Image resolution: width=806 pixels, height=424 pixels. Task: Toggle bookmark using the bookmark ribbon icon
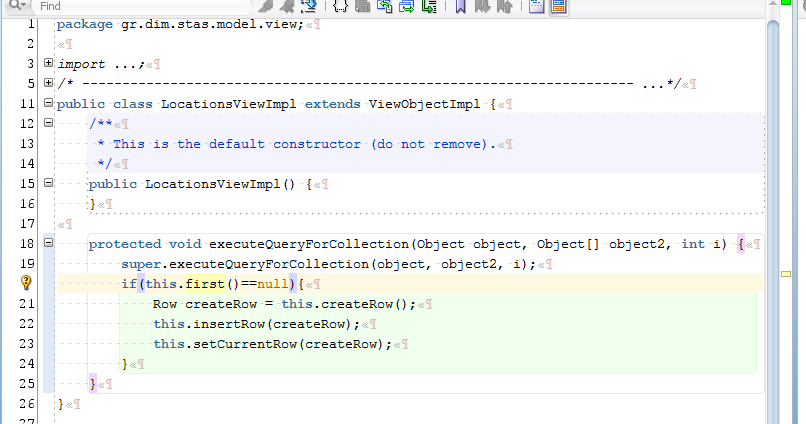[461, 6]
